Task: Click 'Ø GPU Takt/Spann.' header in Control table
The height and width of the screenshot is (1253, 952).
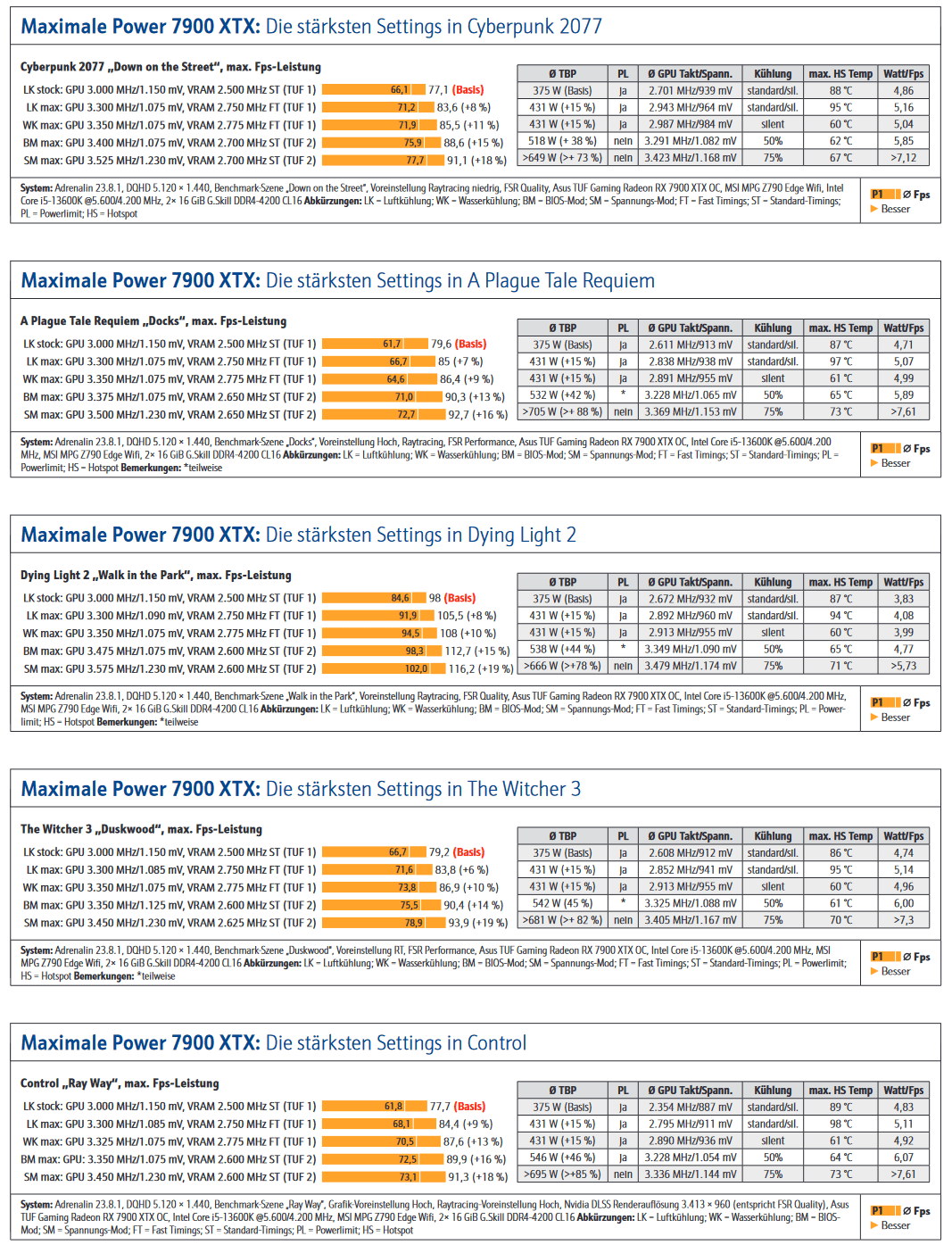Action: tap(691, 1091)
